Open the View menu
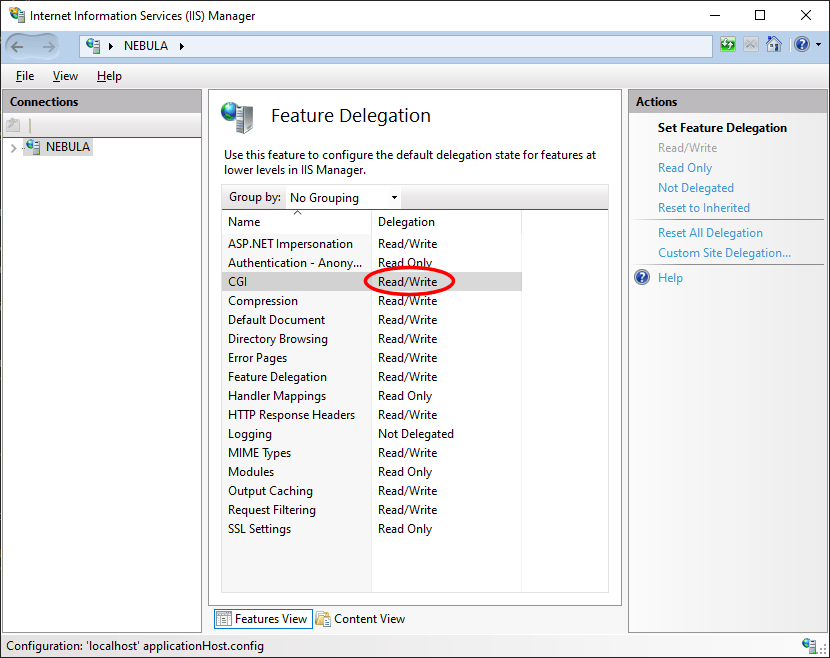This screenshot has width=830, height=658. [65, 76]
